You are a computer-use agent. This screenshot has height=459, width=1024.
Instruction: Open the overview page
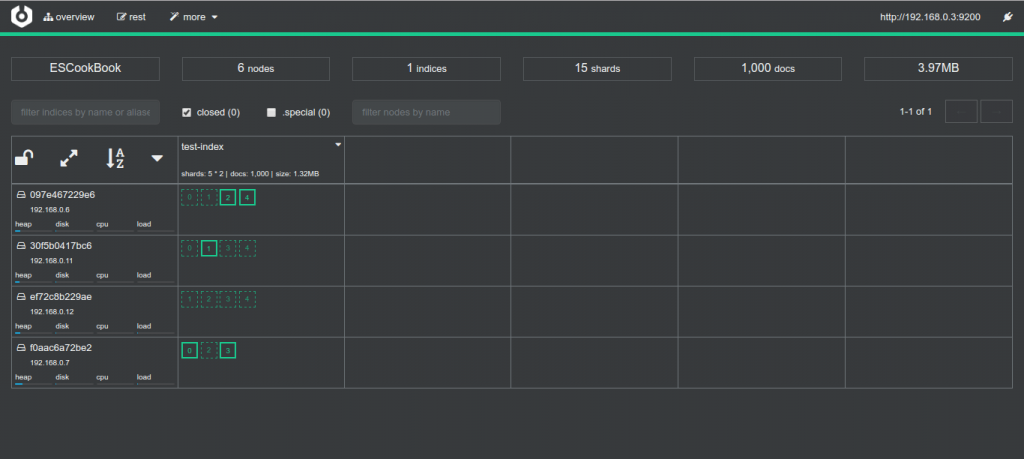point(69,17)
